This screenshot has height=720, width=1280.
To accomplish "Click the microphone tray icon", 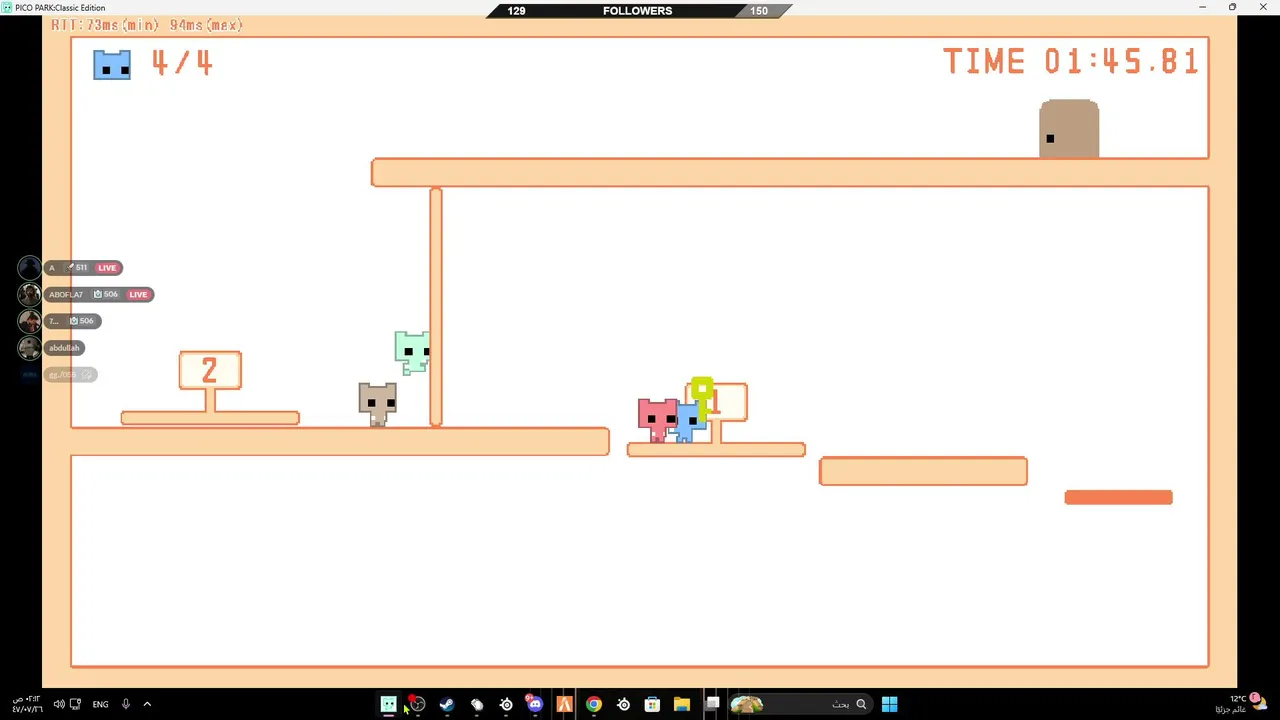I will (125, 704).
